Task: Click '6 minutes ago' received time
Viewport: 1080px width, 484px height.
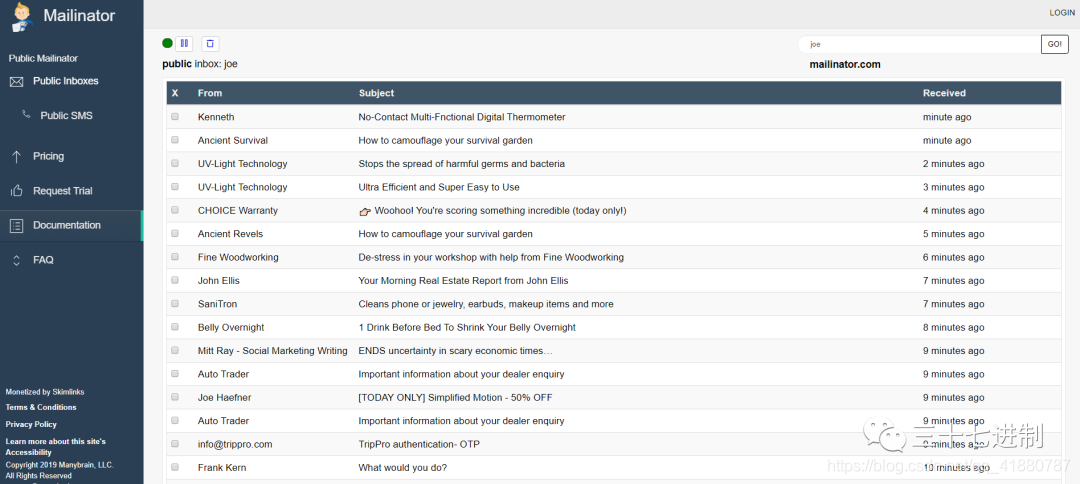Action: pyautogui.click(x=953, y=257)
